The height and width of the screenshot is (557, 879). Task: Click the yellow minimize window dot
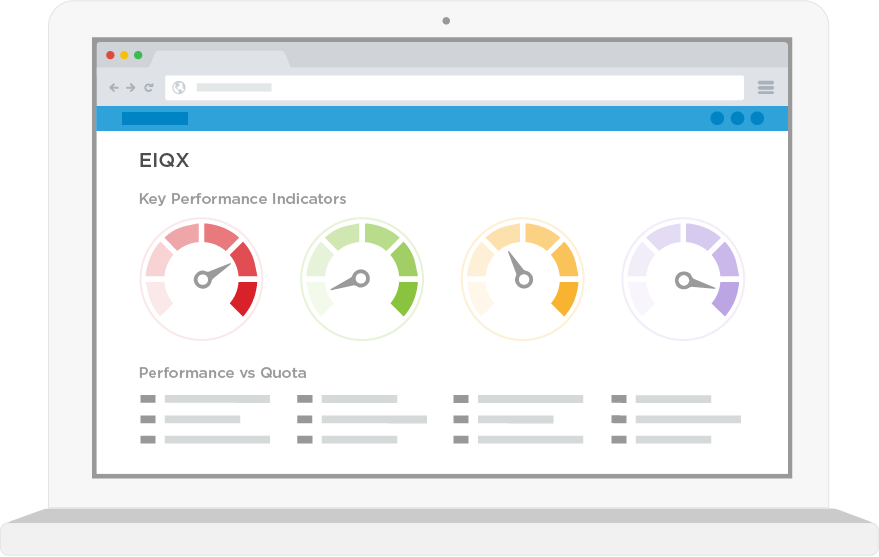[x=124, y=55]
